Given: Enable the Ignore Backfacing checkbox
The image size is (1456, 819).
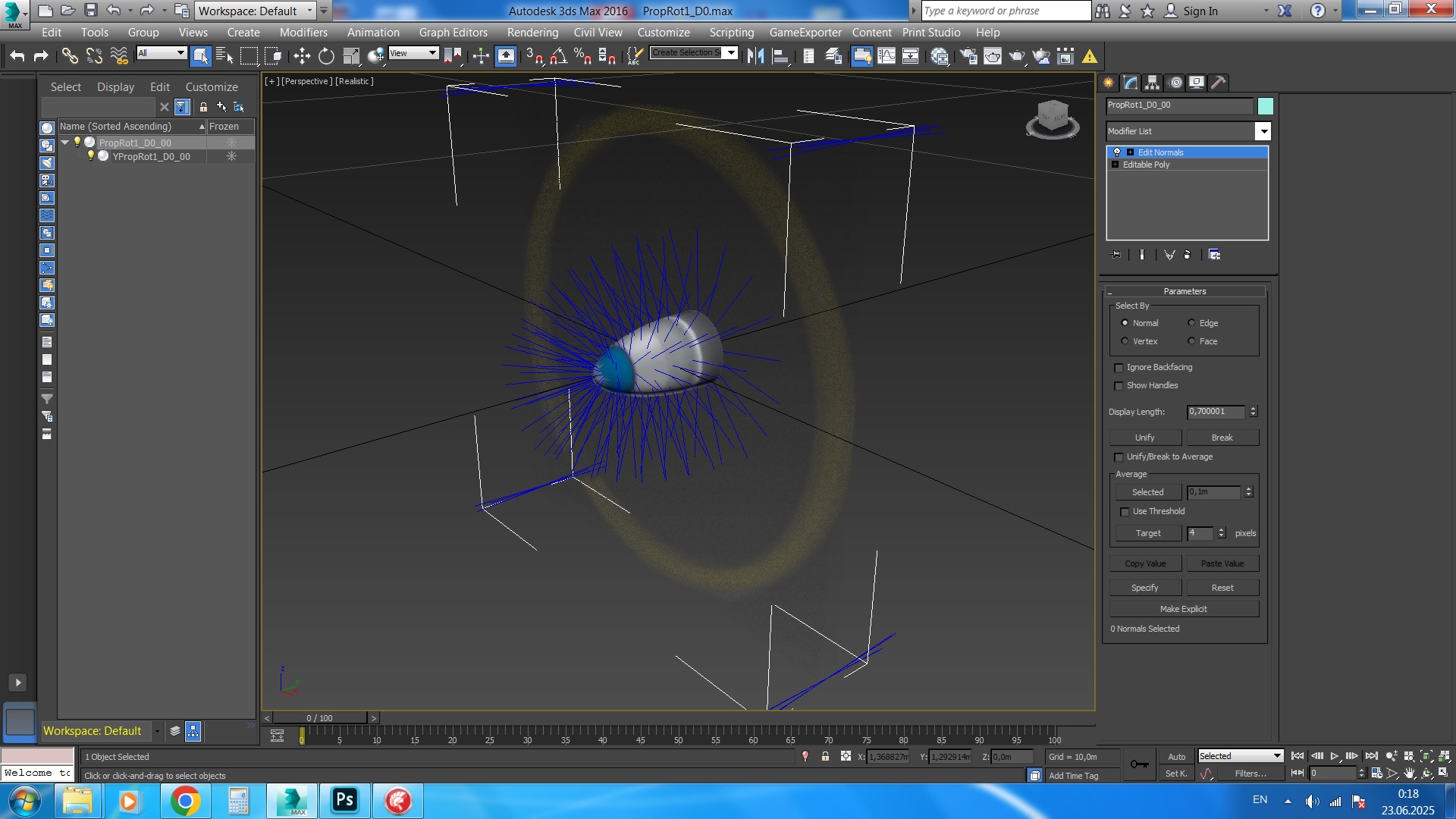Looking at the screenshot, I should [1119, 368].
